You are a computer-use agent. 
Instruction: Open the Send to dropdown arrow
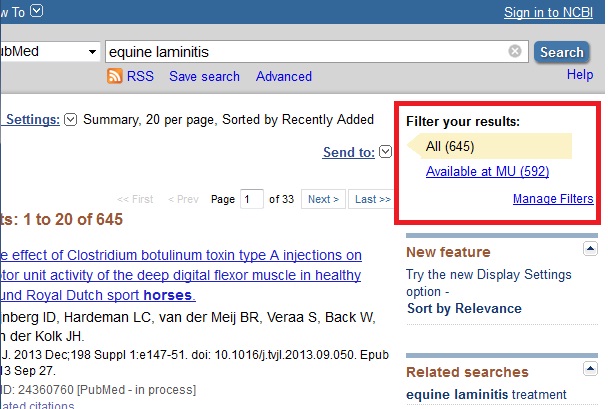click(386, 152)
